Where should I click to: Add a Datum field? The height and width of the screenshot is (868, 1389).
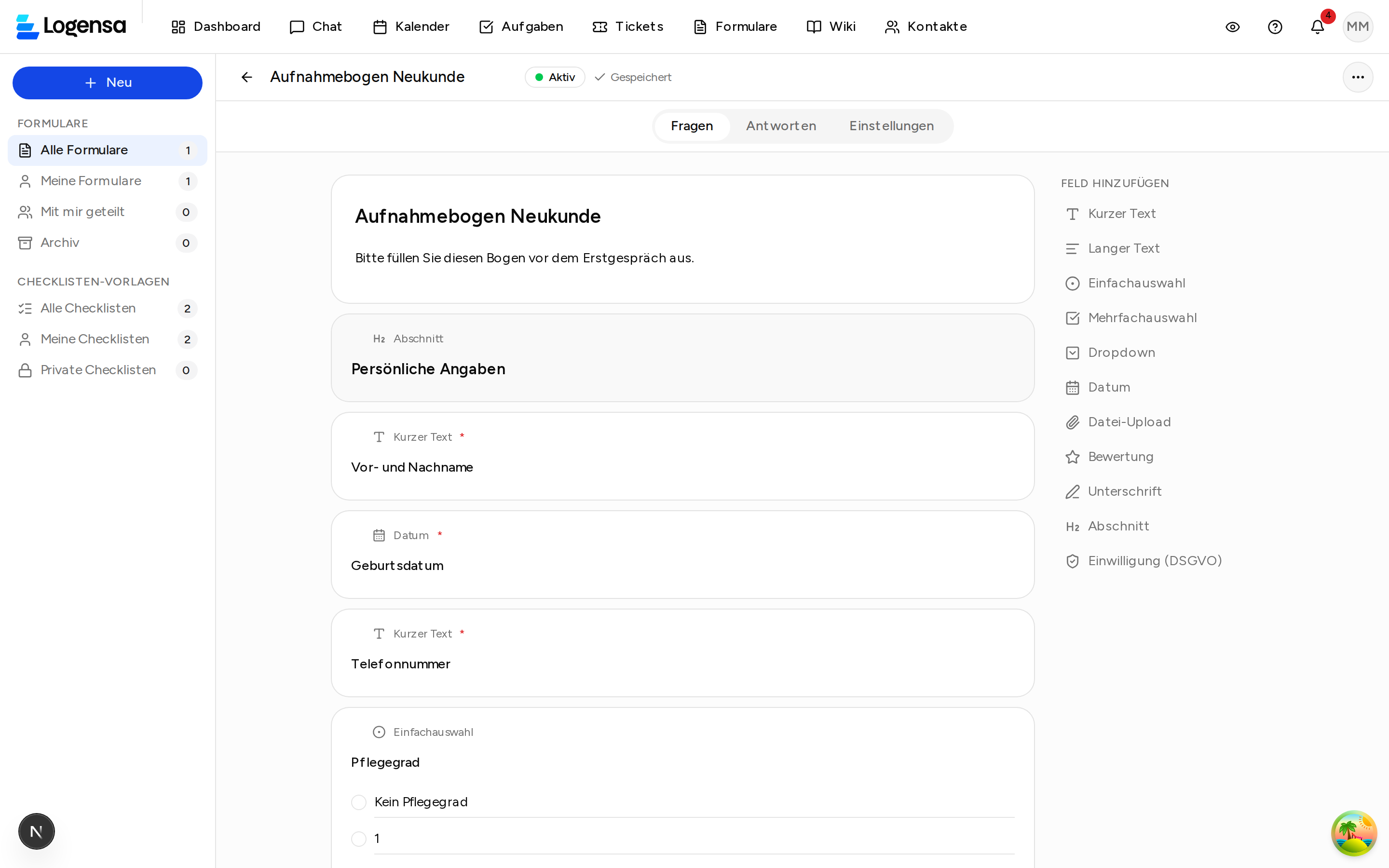1097,388
